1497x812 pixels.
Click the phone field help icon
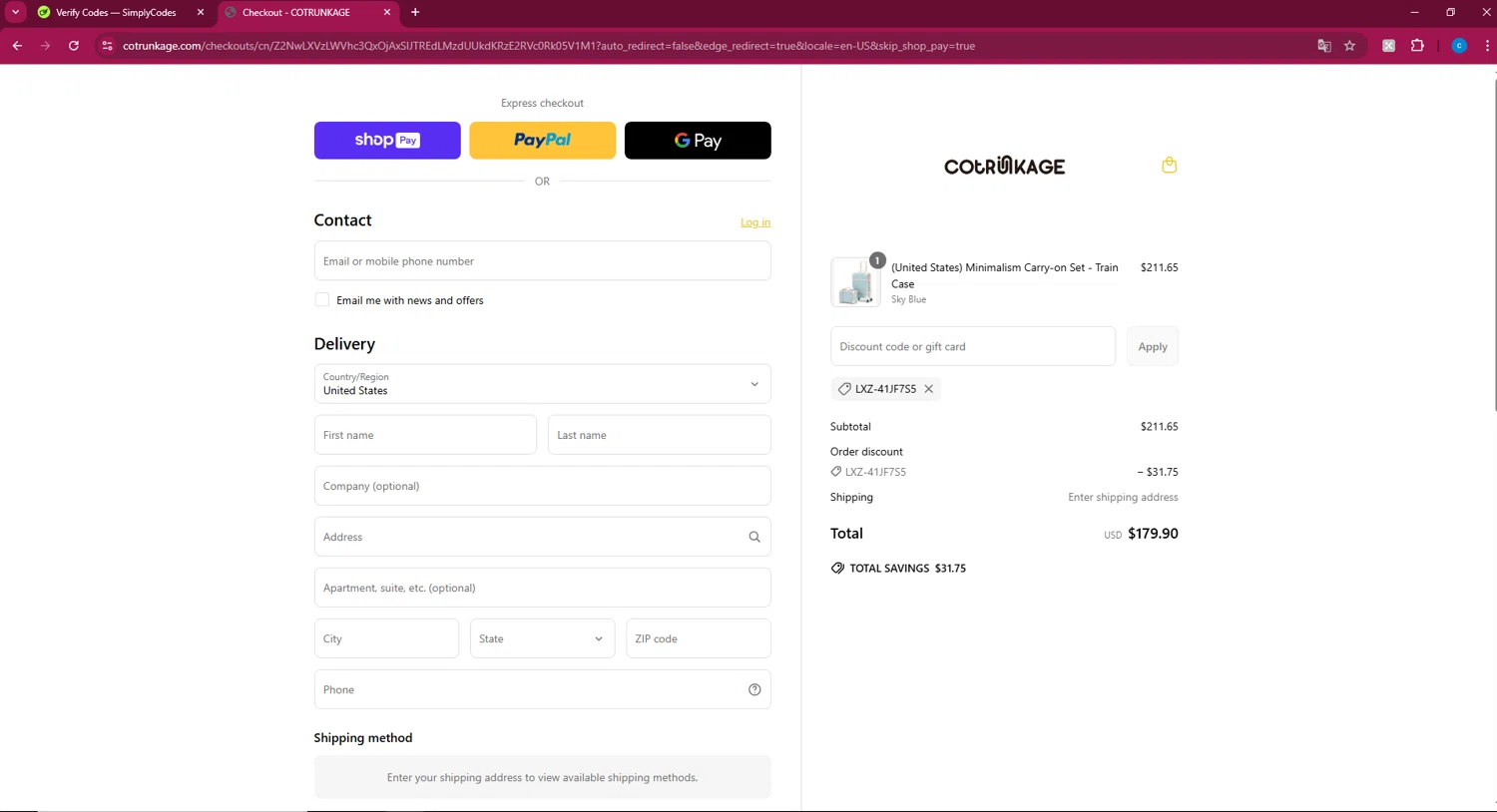coord(754,689)
